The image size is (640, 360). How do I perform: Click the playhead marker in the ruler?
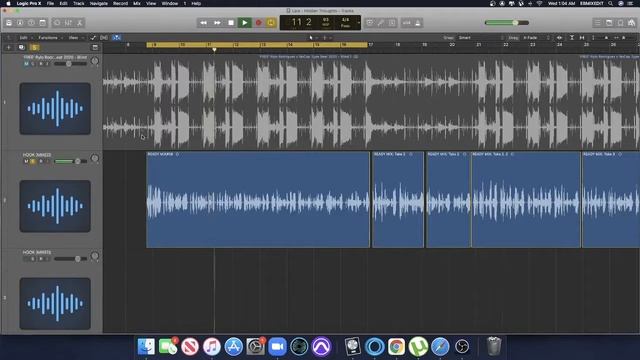point(214,50)
